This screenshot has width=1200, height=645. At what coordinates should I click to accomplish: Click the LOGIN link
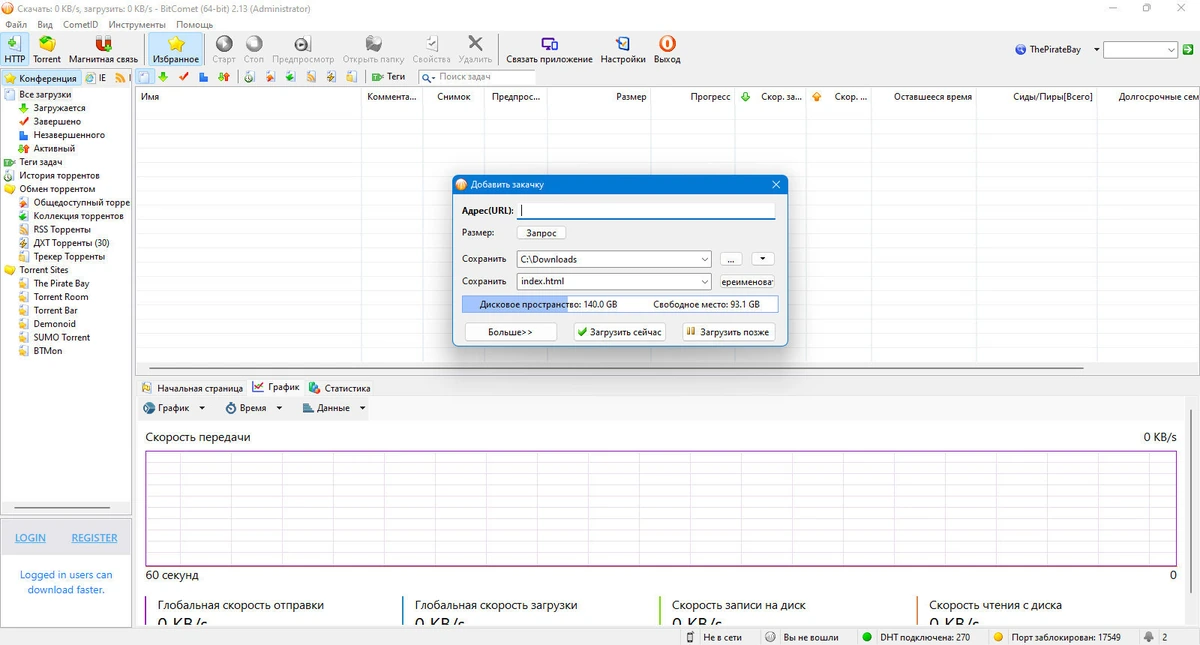pos(30,538)
